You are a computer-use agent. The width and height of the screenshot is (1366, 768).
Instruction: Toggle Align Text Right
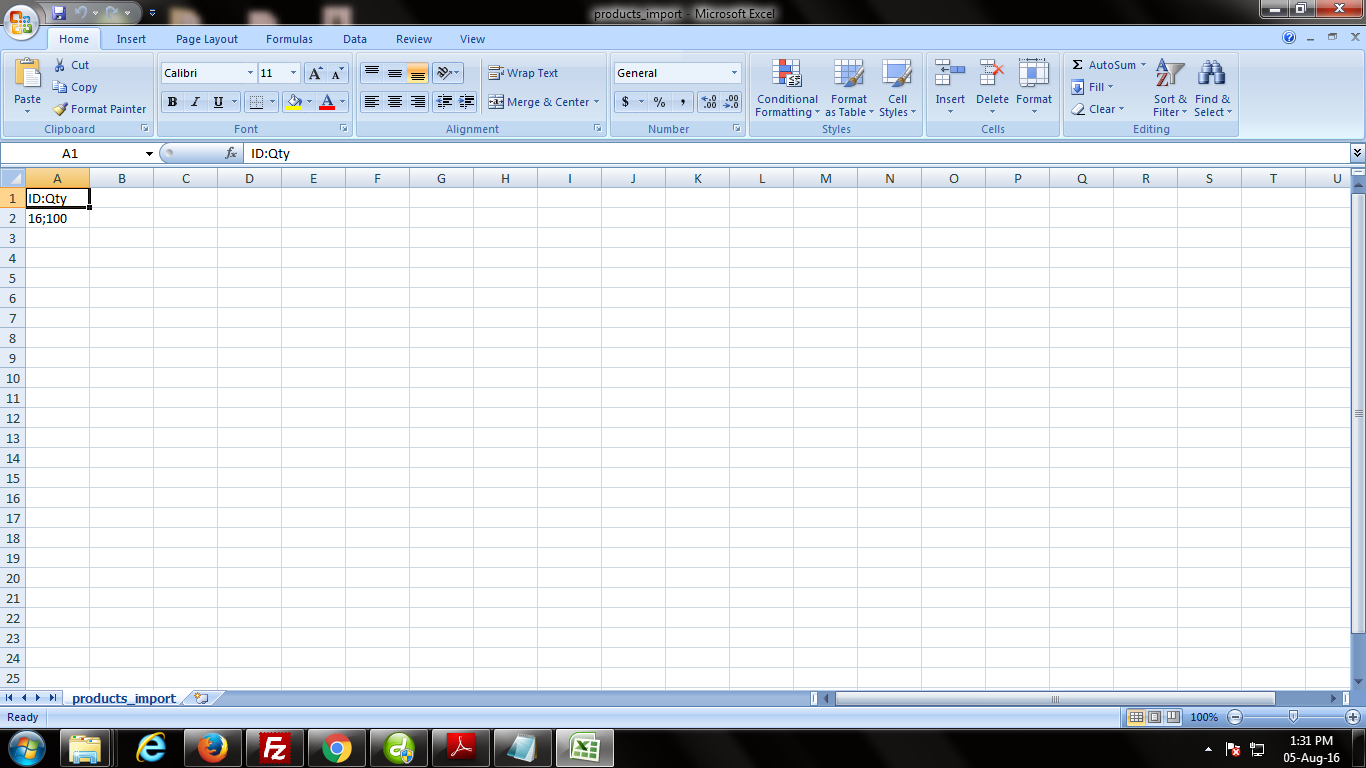click(x=418, y=102)
